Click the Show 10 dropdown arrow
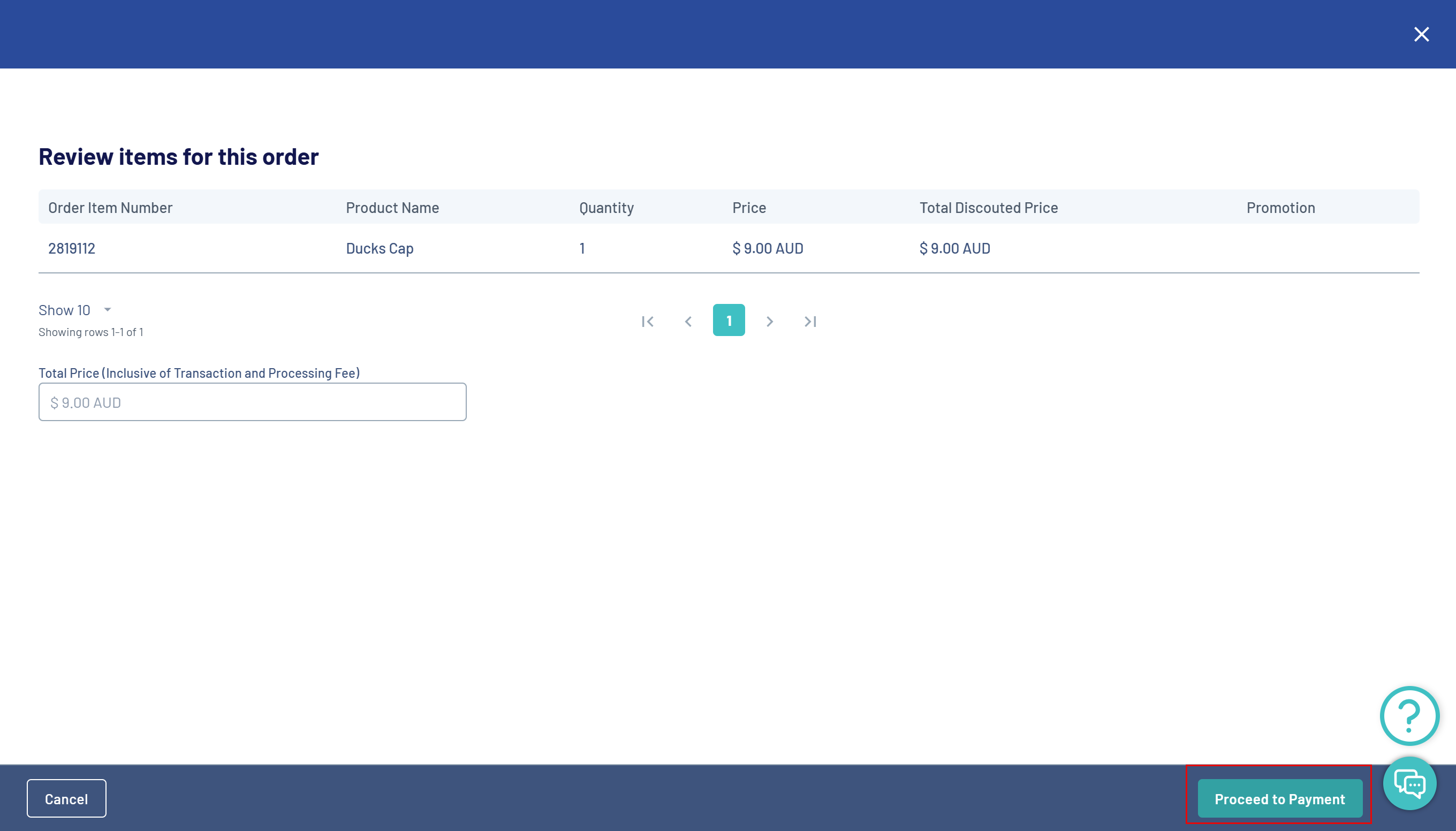 point(108,309)
